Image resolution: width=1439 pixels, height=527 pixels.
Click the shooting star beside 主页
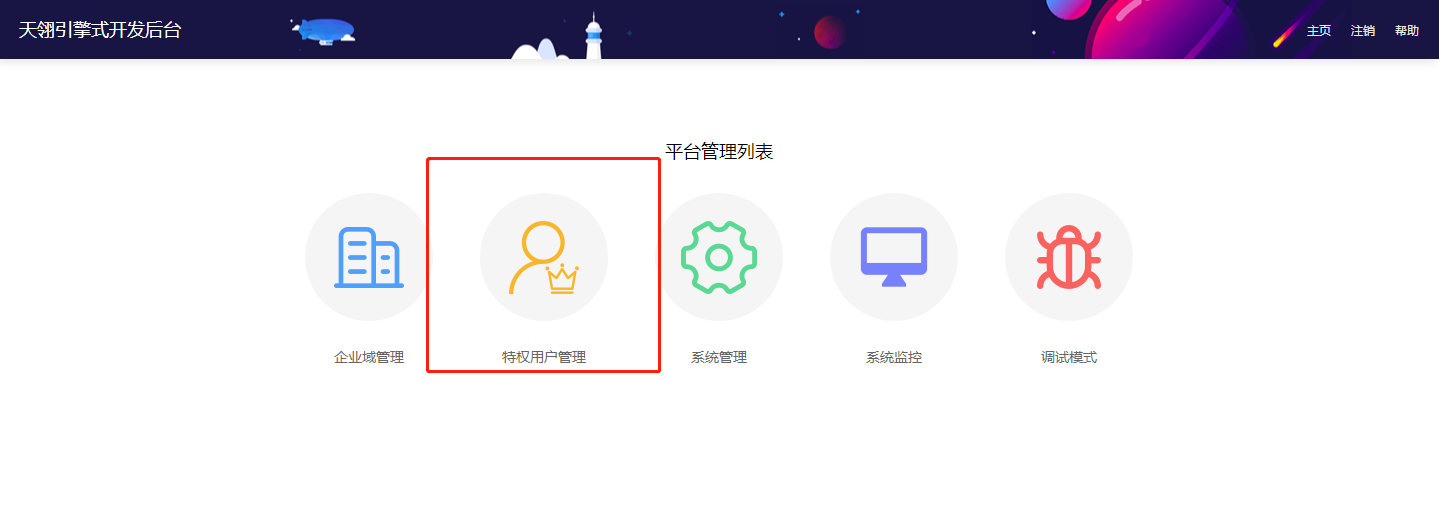(1285, 37)
